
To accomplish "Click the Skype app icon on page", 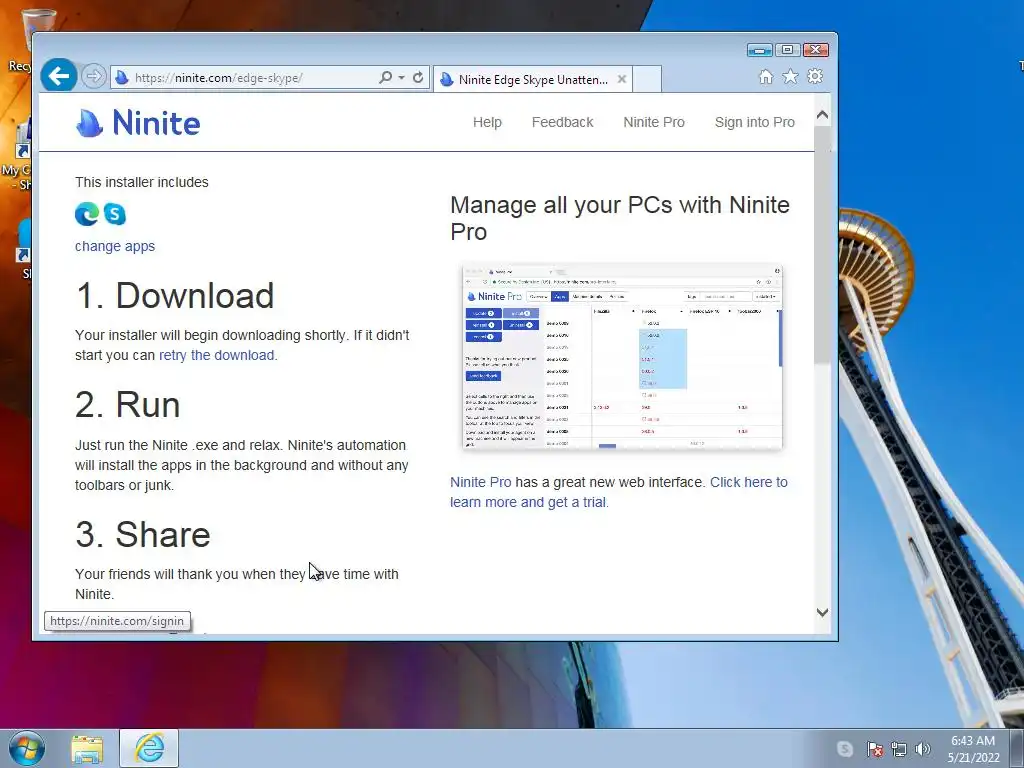I will [115, 214].
